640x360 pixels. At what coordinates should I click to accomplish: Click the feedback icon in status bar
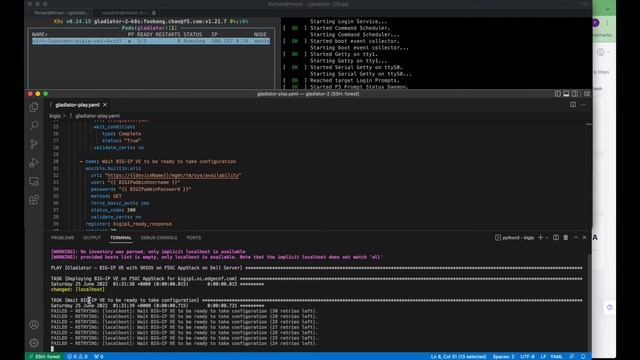(x=572, y=357)
